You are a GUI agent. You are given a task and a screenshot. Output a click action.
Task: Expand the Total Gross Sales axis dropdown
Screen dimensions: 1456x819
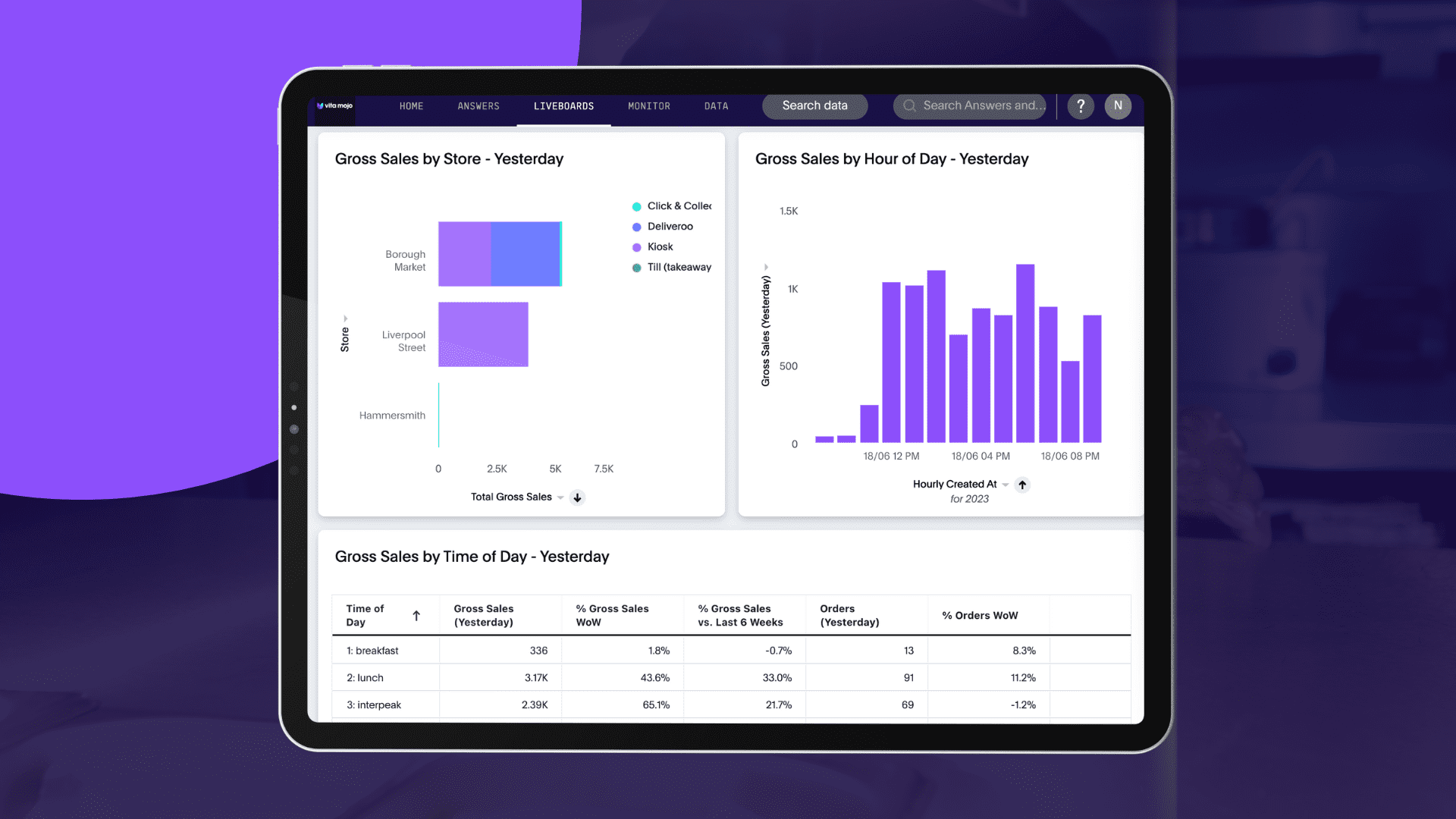pos(560,498)
